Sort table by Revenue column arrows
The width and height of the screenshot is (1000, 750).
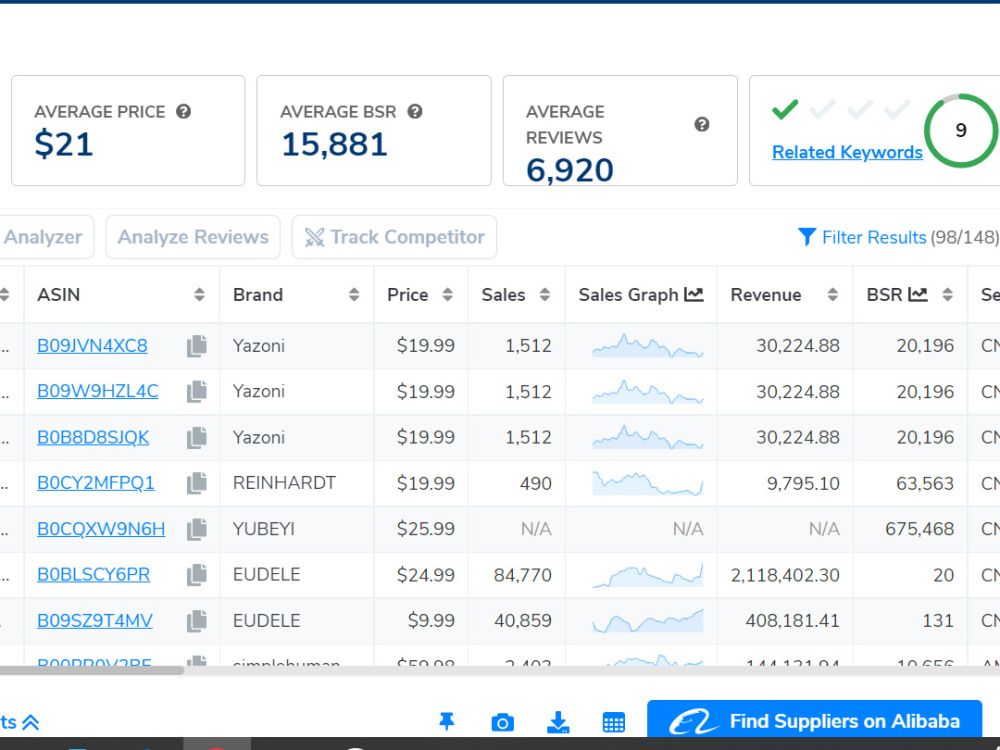(832, 295)
